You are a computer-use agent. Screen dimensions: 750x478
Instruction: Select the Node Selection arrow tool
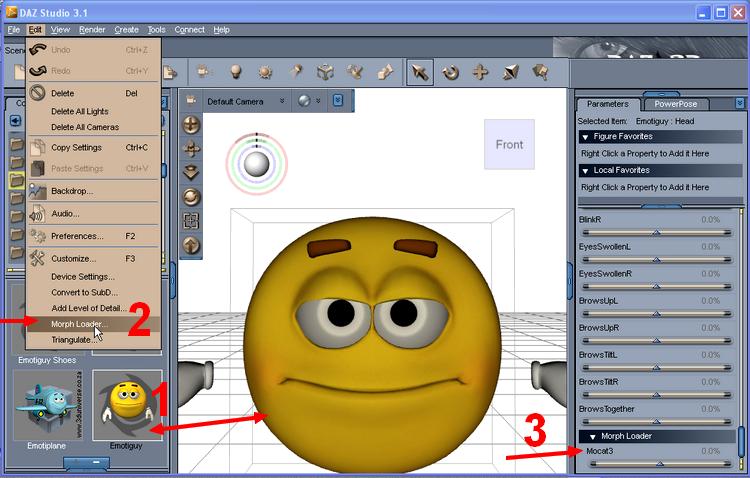click(419, 73)
